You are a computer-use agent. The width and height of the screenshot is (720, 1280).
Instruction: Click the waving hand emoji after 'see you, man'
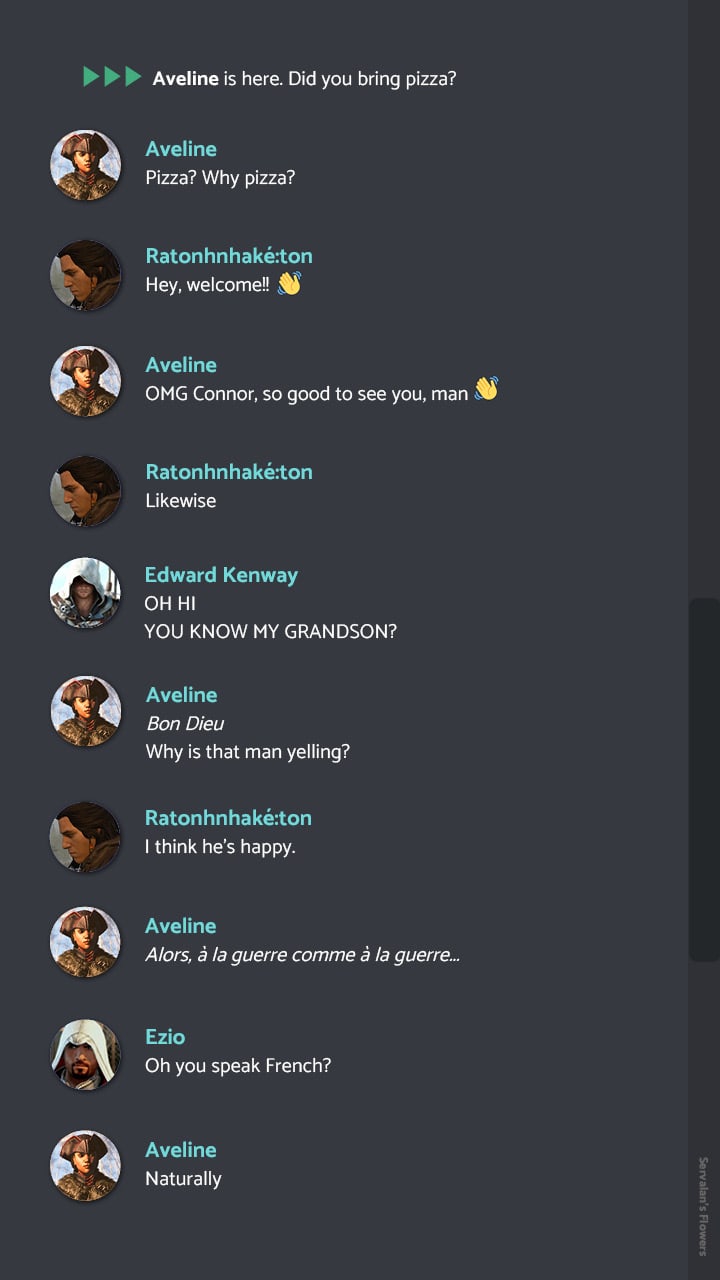point(486,388)
